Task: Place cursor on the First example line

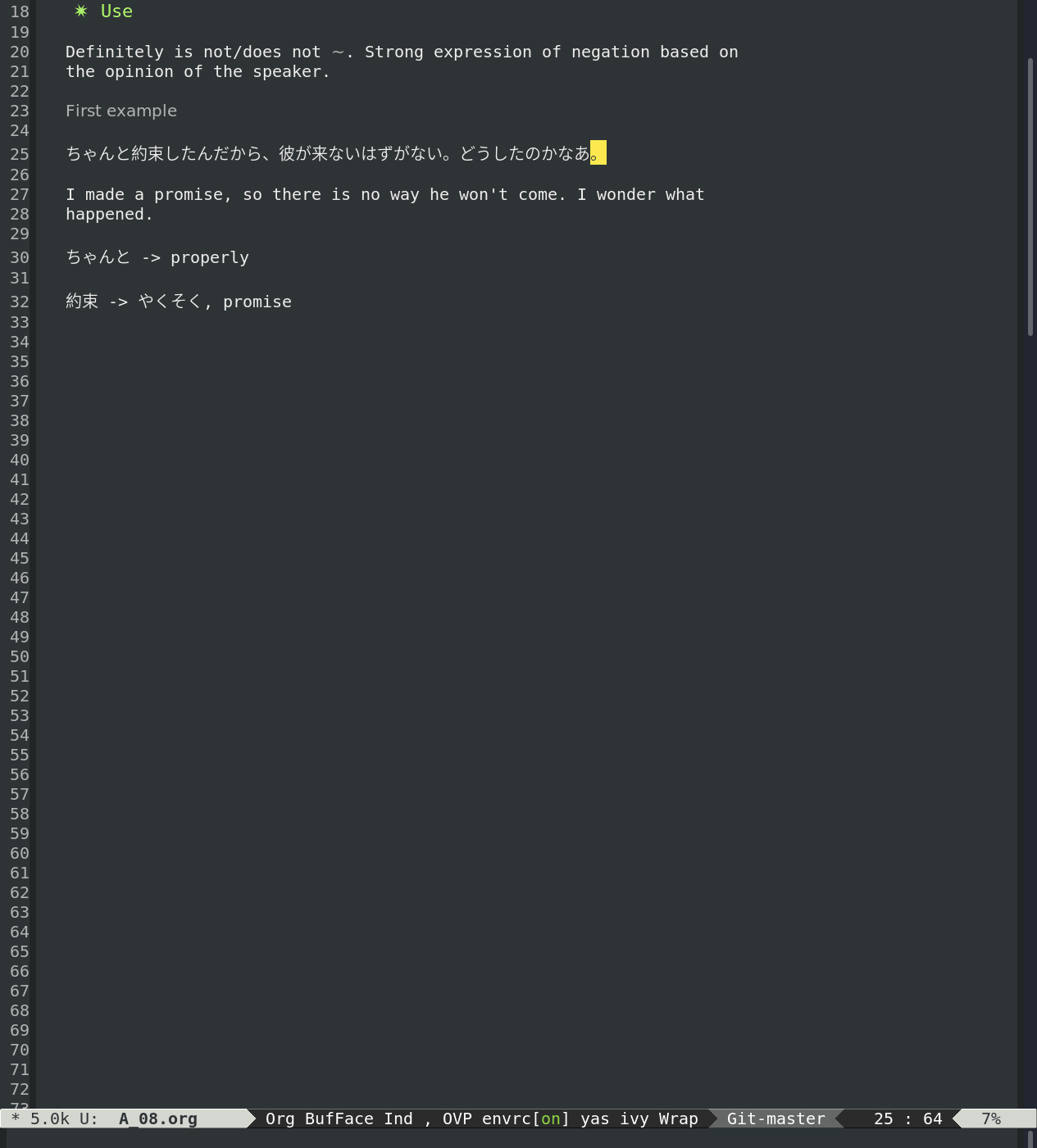Action: (x=121, y=111)
